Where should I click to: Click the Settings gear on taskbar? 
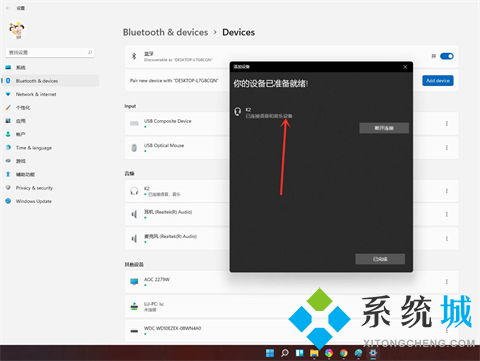click(373, 353)
